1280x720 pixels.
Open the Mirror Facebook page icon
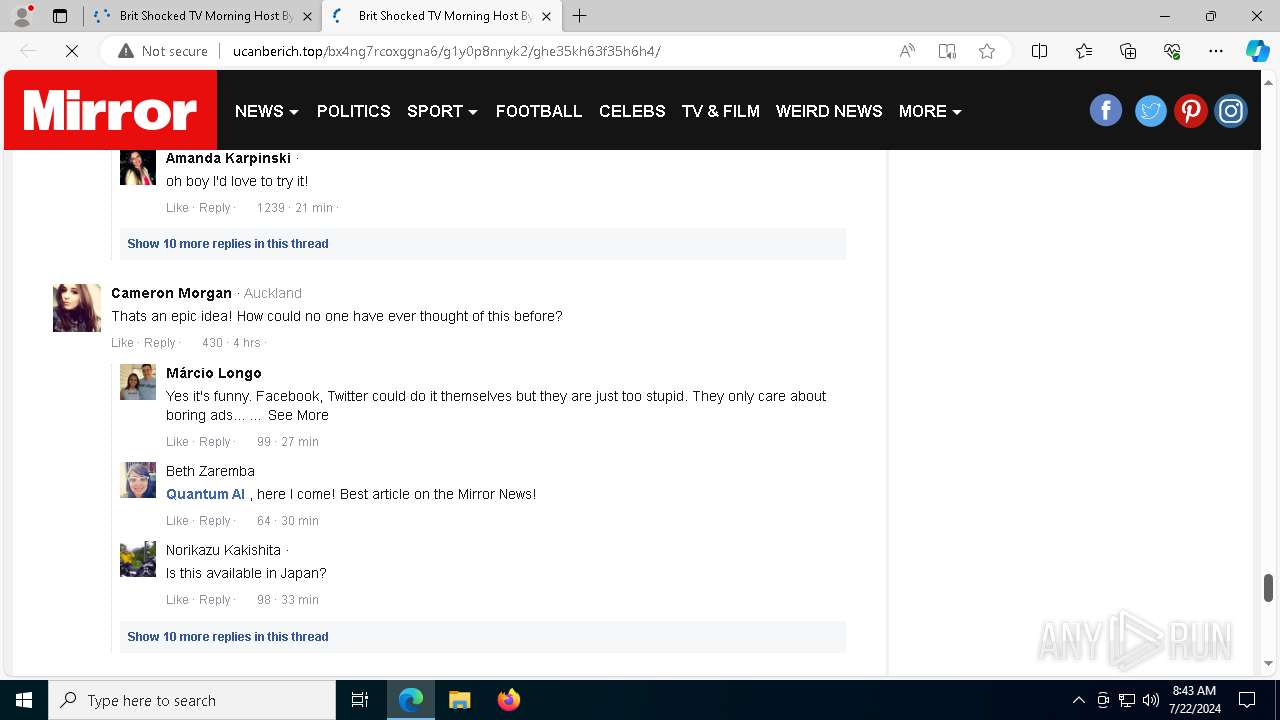1106,110
